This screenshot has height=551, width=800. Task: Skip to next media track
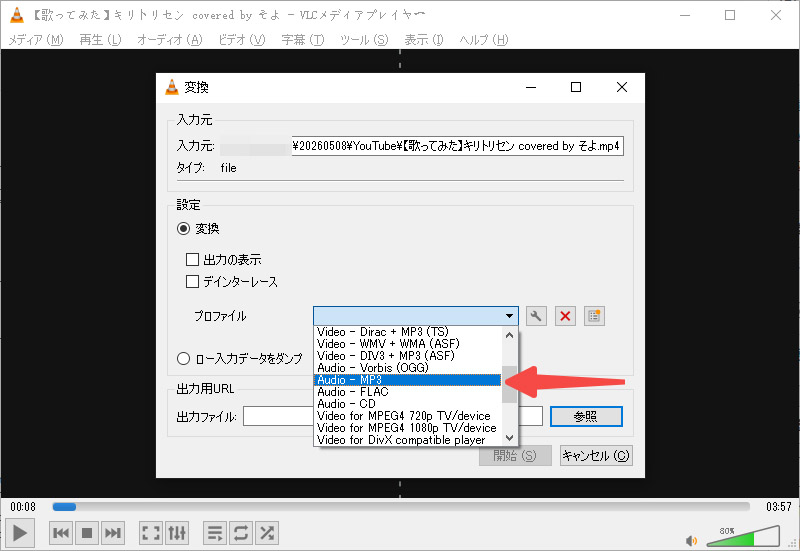point(113,533)
